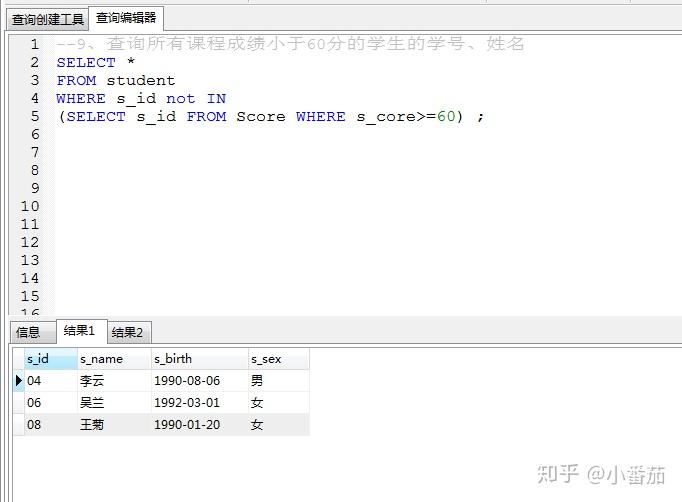Viewport: 682px width, 502px height.
Task: Click the s_sex column header
Action: tap(279, 359)
